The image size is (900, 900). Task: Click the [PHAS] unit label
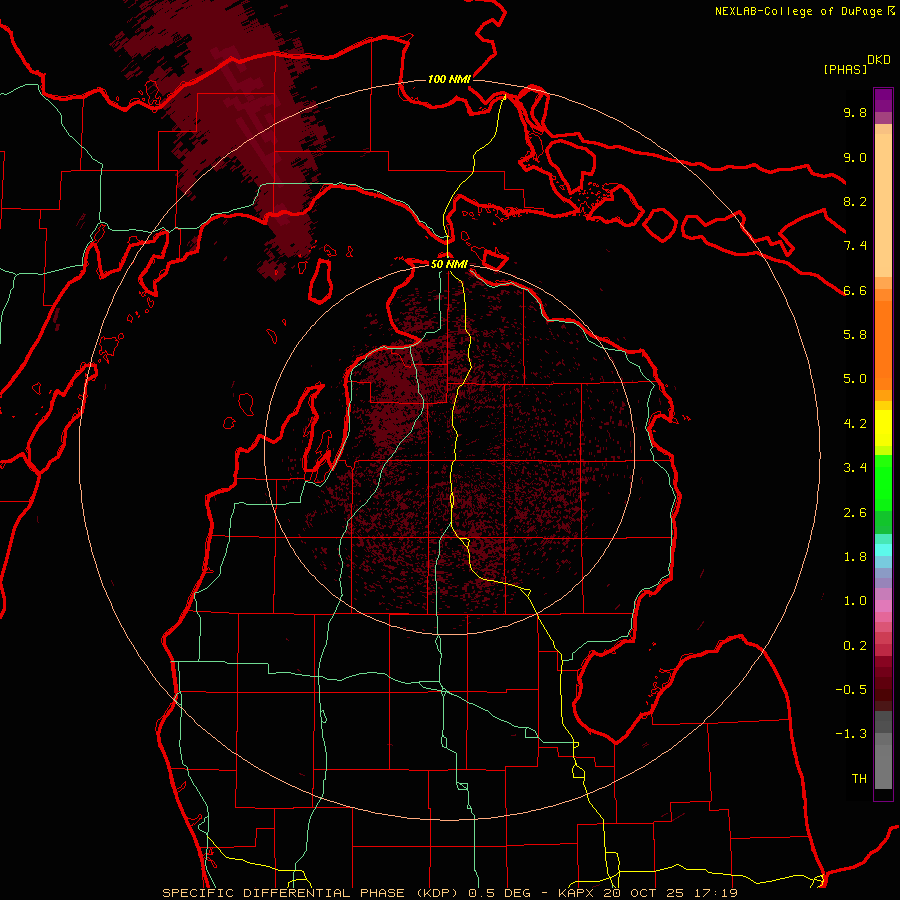tap(845, 69)
